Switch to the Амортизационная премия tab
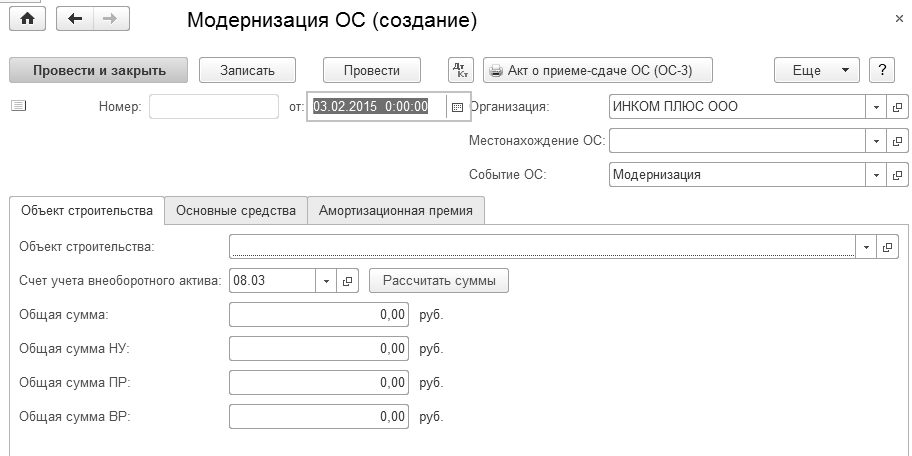Image resolution: width=912 pixels, height=456 pixels. tap(396, 210)
